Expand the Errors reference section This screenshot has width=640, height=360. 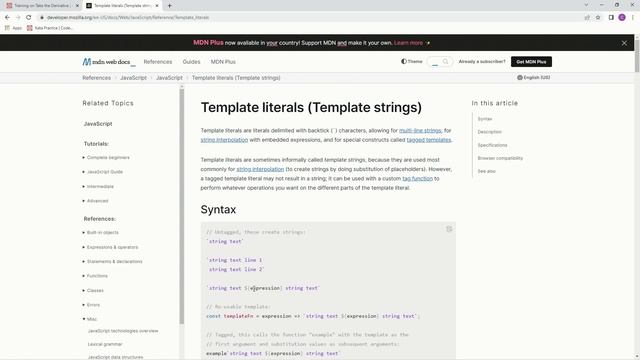[x=93, y=305]
